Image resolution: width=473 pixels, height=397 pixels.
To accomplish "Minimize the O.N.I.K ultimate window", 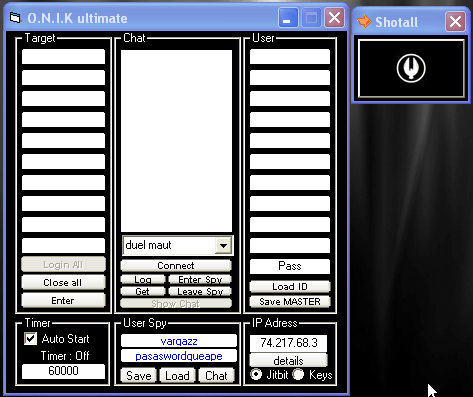I will [288, 18].
